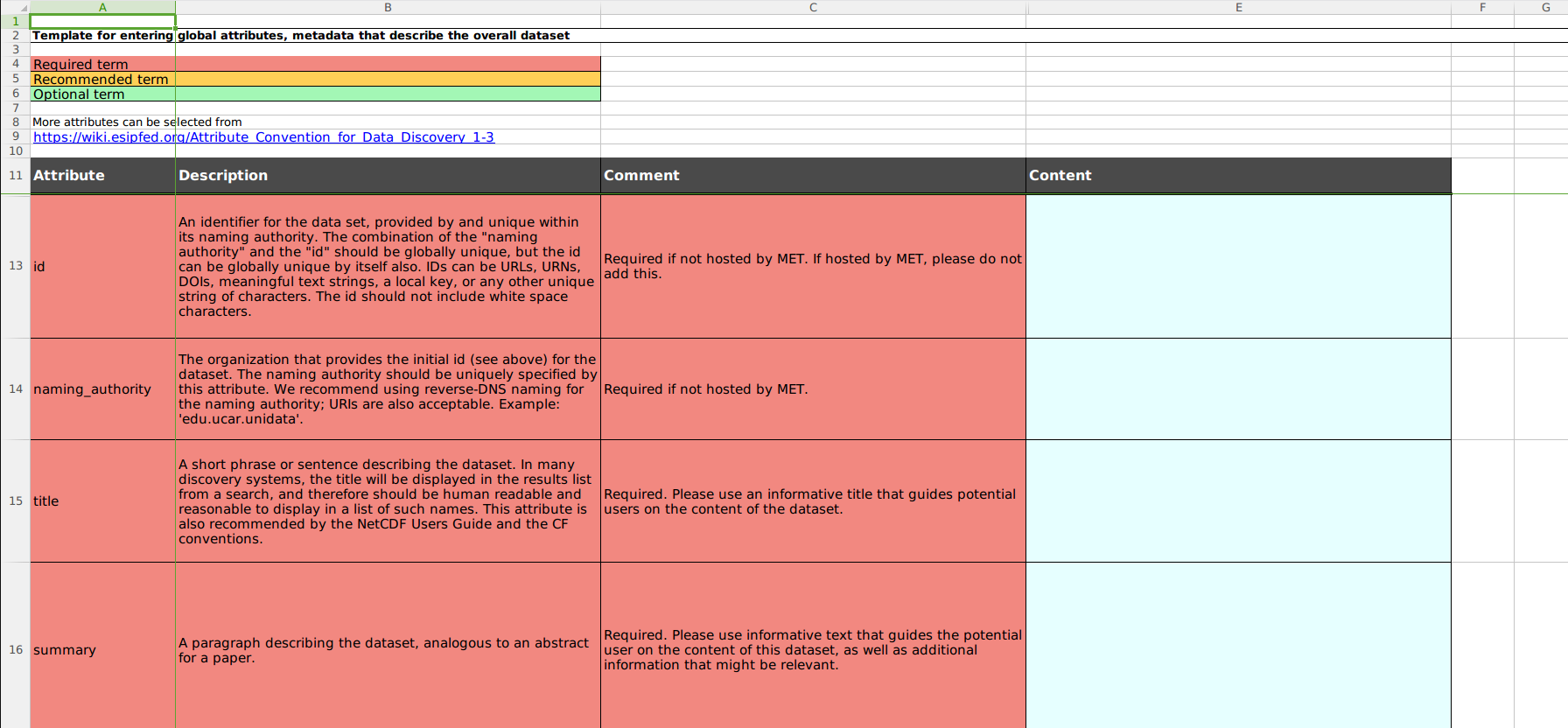Image resolution: width=1568 pixels, height=728 pixels.
Task: Click the 'Optional term' legend cell
Action: tap(102, 94)
